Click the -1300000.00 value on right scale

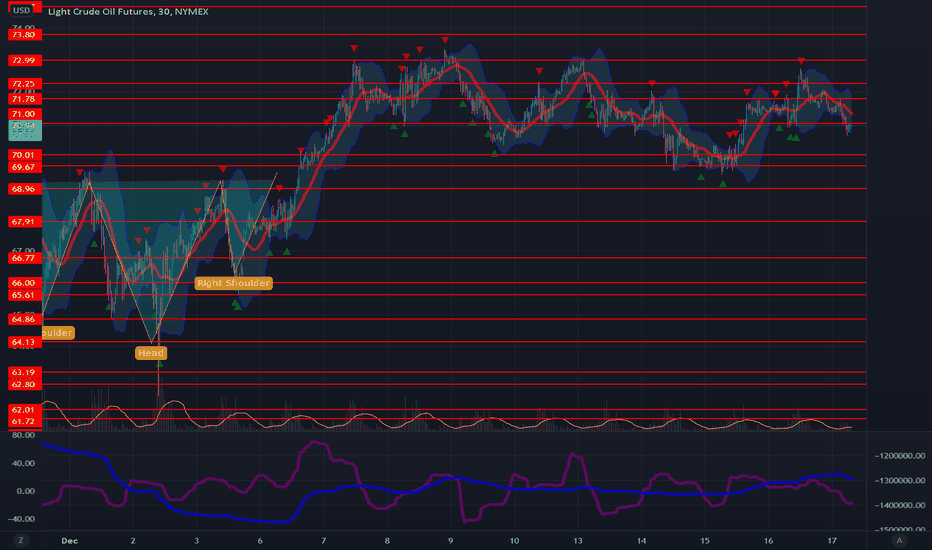(x=900, y=480)
